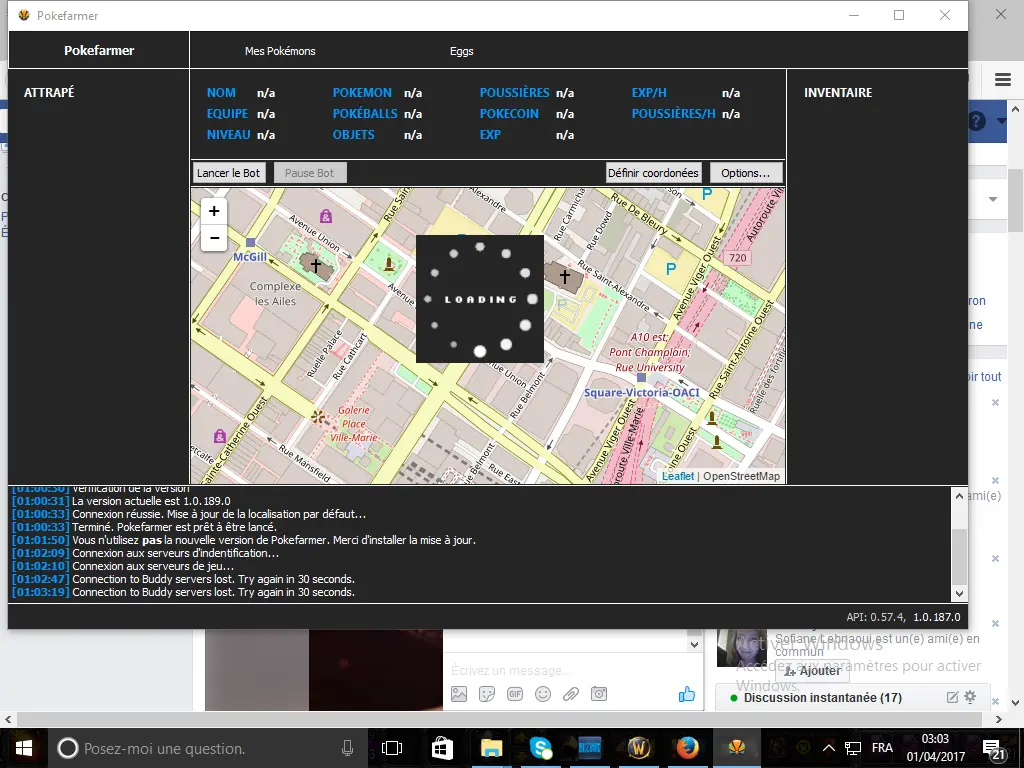Send a thumbs-up like in chat

pyautogui.click(x=686, y=694)
